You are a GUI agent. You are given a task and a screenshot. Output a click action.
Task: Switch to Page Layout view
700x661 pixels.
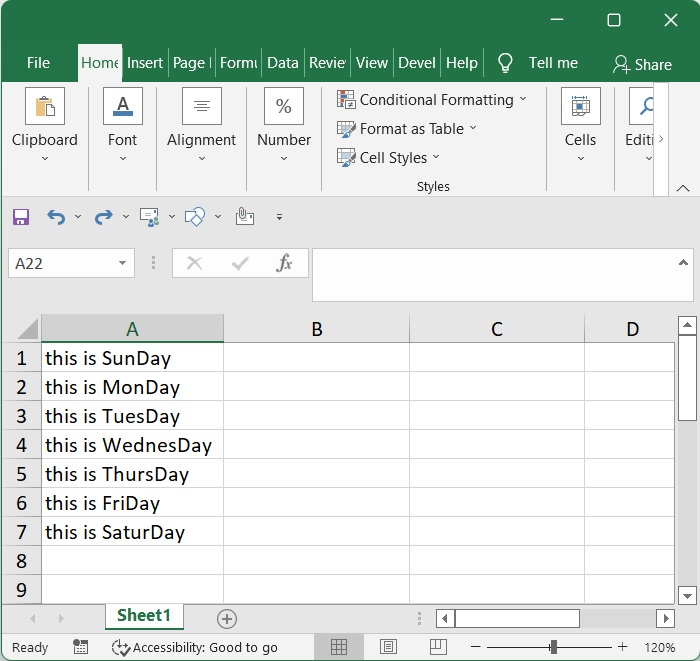[x=389, y=647]
